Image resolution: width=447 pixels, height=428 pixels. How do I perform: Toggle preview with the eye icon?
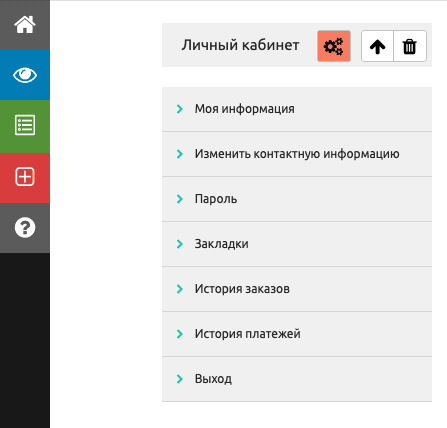[25, 75]
